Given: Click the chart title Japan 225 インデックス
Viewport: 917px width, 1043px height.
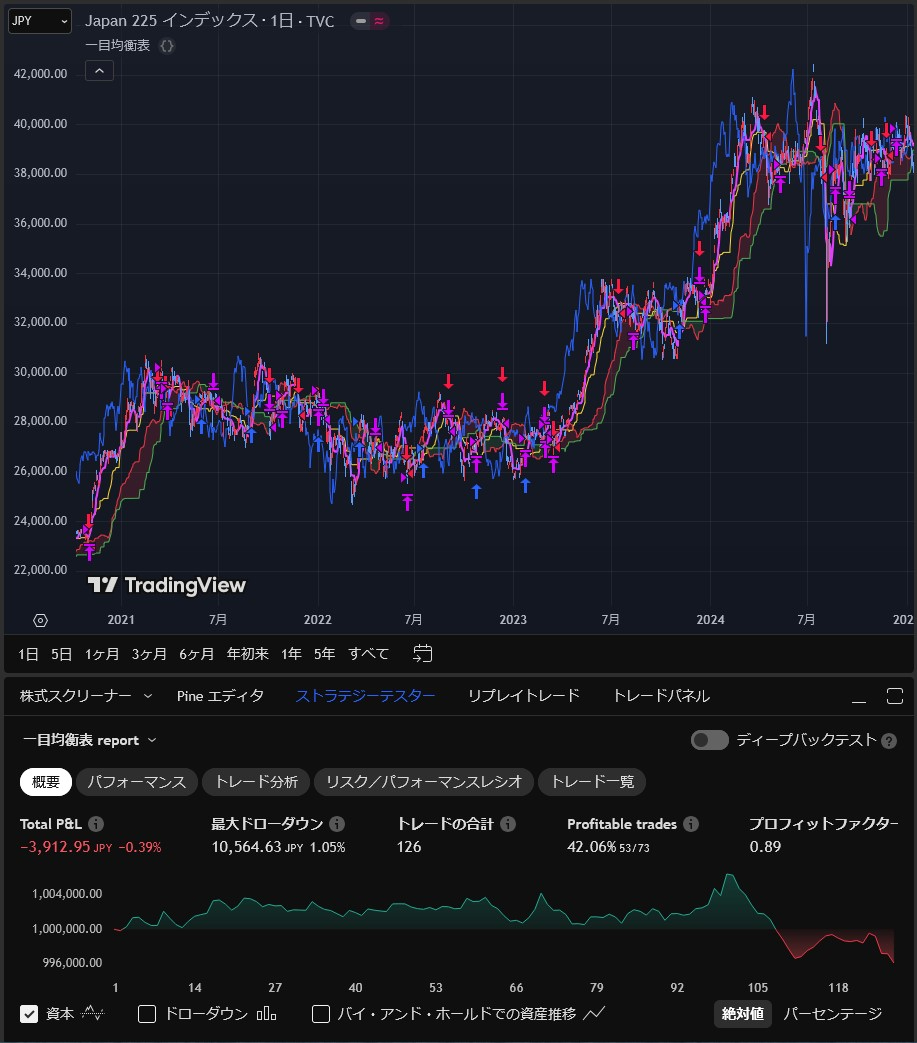Looking at the screenshot, I should tap(171, 21).
